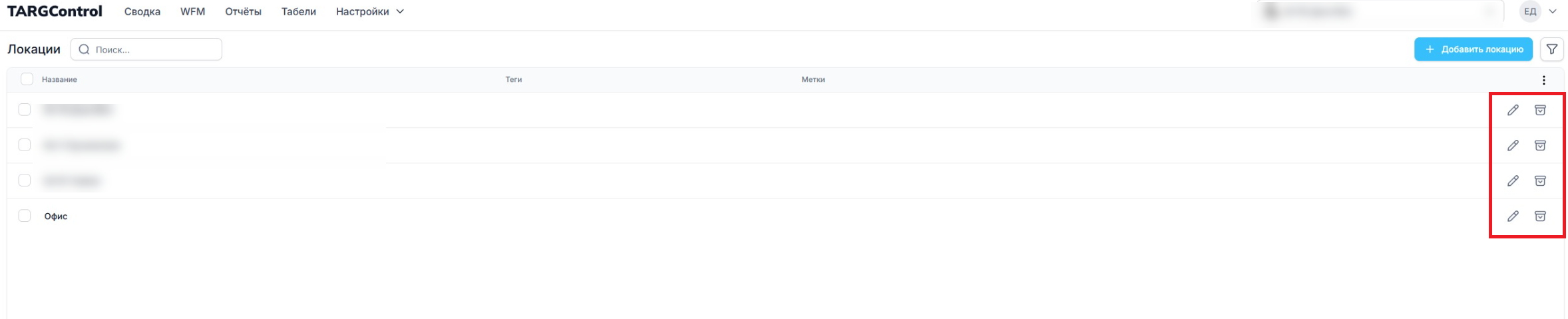The width and height of the screenshot is (1568, 319).
Task: Go to the Сводка section
Action: click(142, 11)
